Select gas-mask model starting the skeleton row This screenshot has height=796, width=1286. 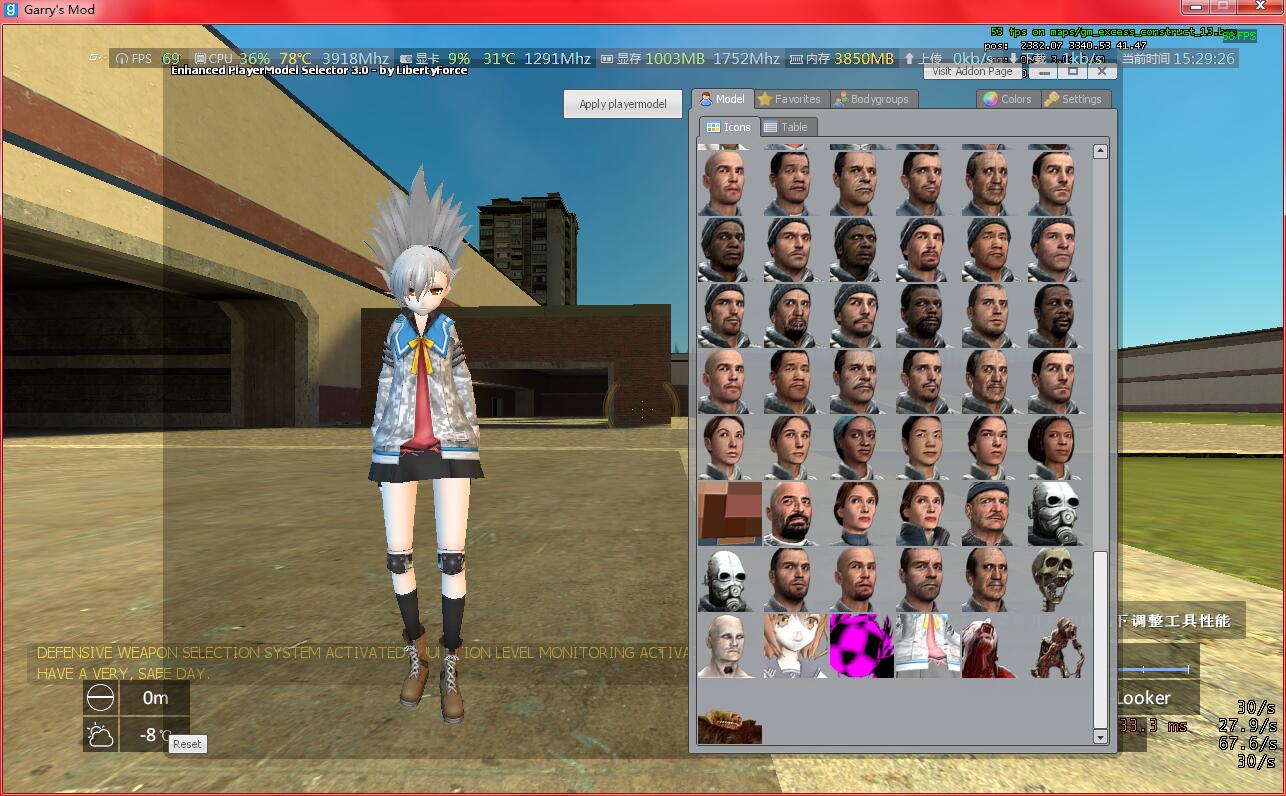point(730,579)
